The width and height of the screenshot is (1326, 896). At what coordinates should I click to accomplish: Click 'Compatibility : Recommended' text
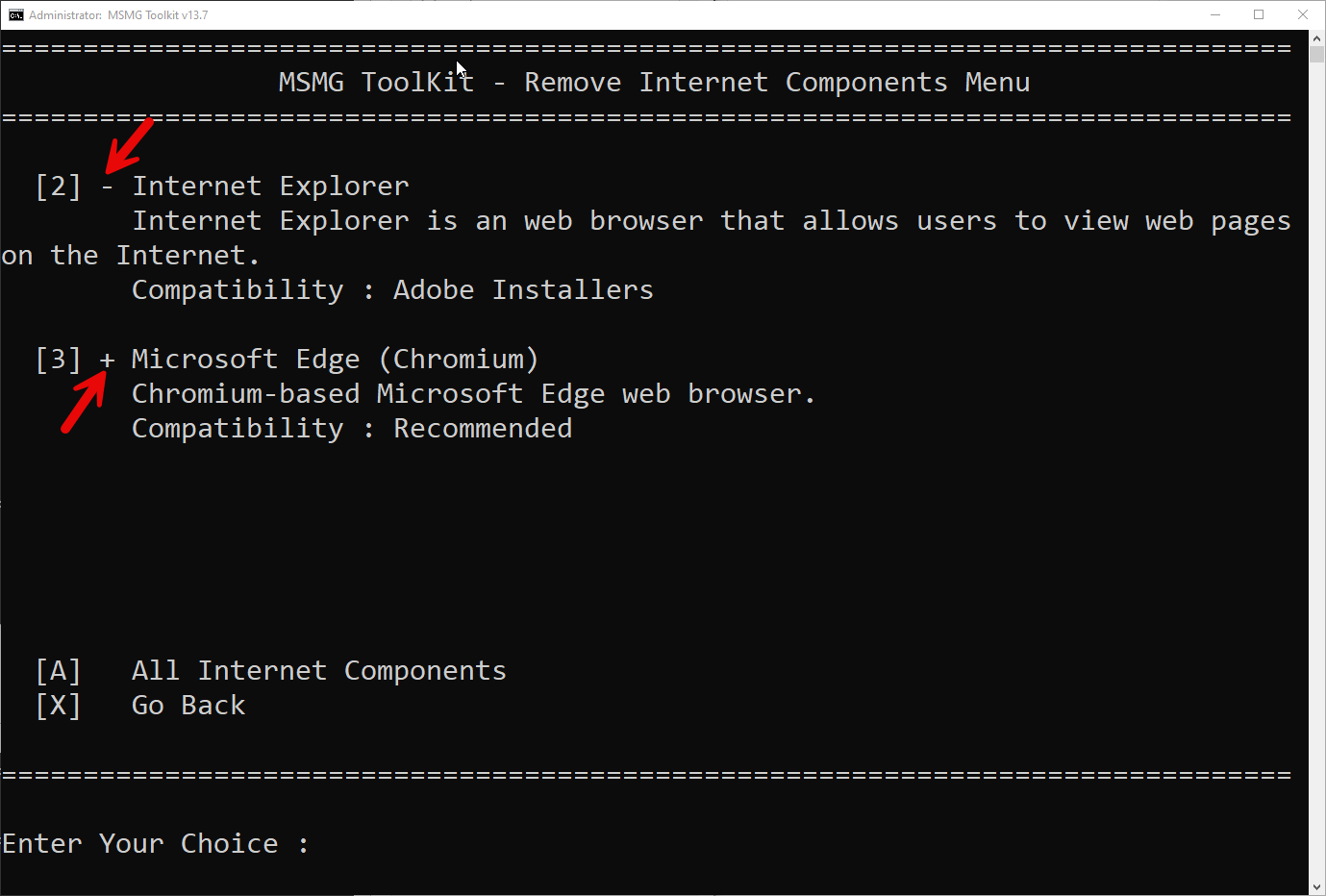(x=352, y=429)
